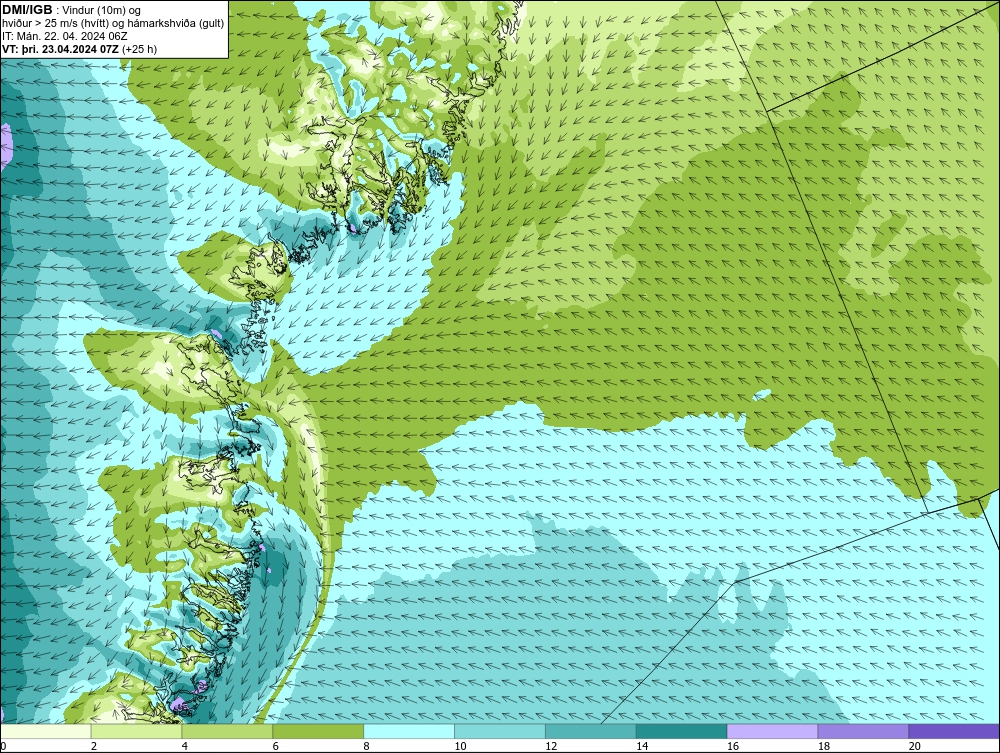The width and height of the screenshot is (1000, 753).
Task: Click the init time 'IT: Mán. 22. 04. 2024 06Z'
Action: pyautogui.click(x=65, y=36)
